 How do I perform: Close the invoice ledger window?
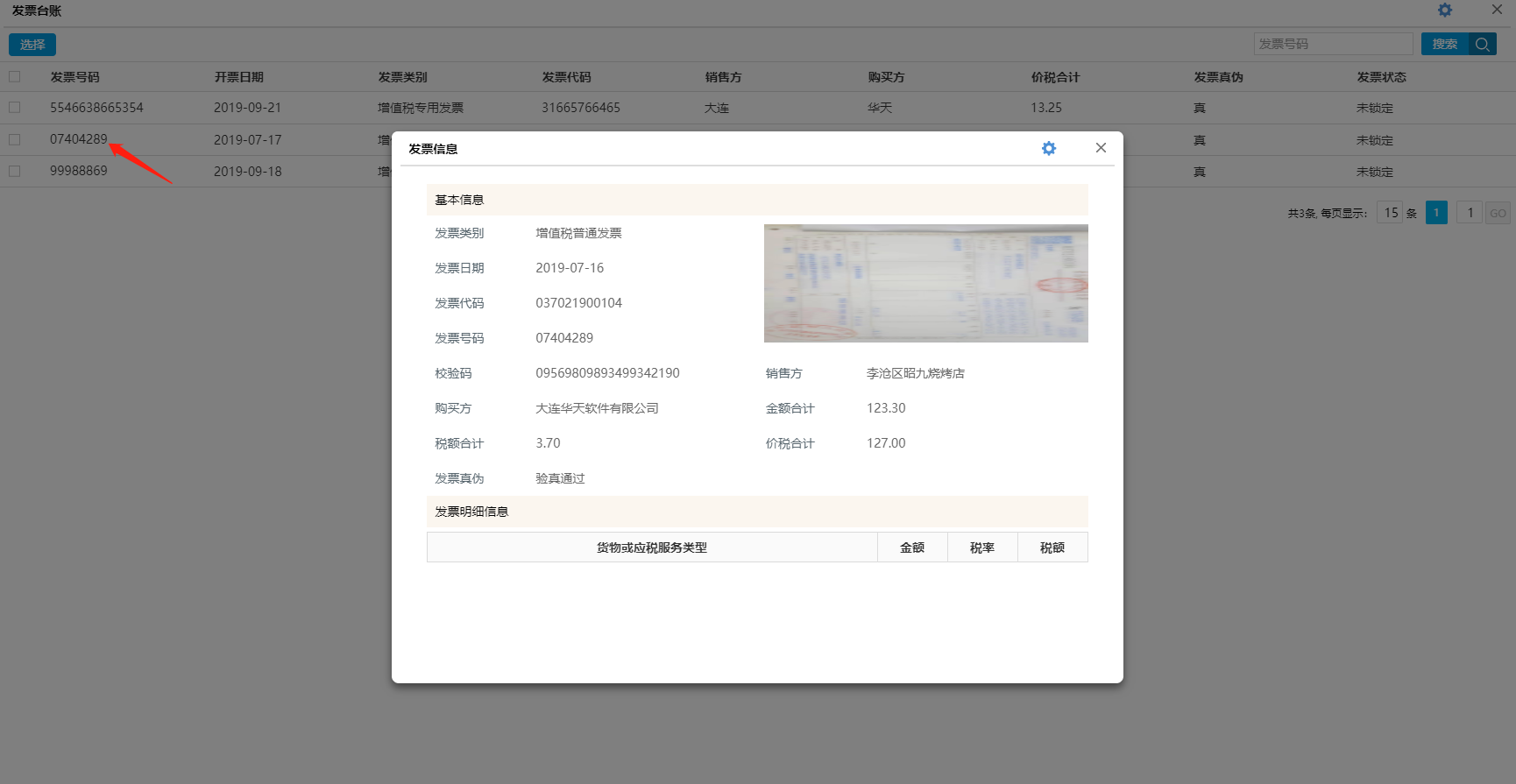pyautogui.click(x=1497, y=11)
